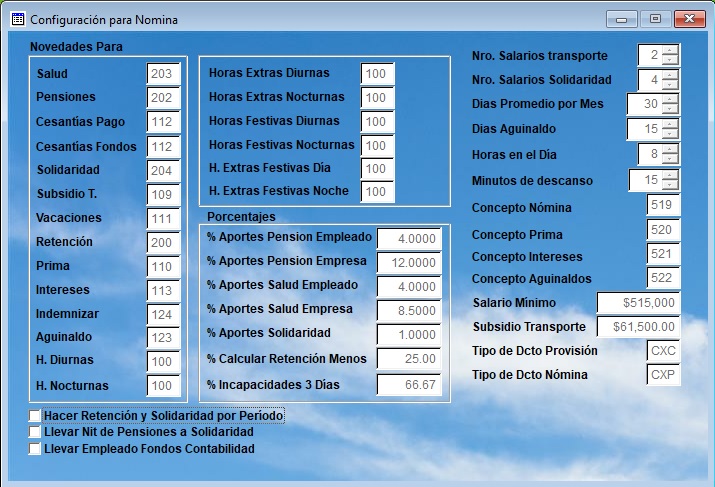Viewport: 715px width, 487px height.
Task: Click % Aportes Pension Empresa field
Action: (x=409, y=263)
